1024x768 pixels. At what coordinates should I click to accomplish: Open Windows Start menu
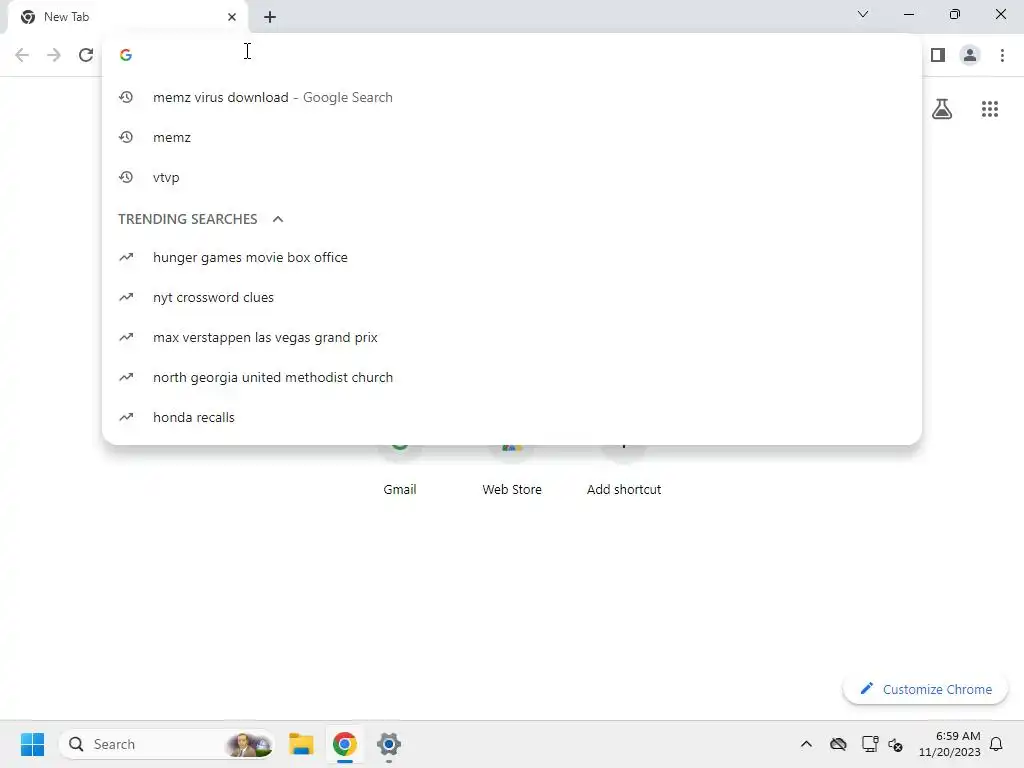point(33,744)
